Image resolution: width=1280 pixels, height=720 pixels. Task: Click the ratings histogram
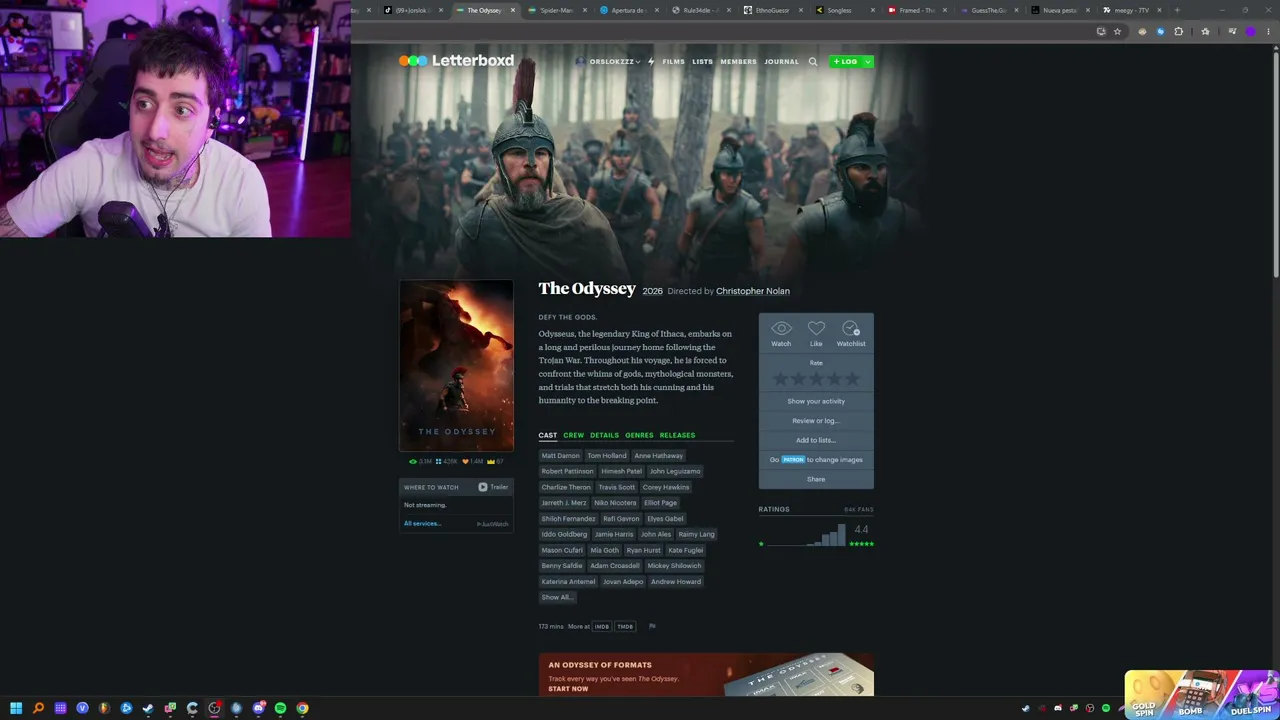[x=804, y=536]
